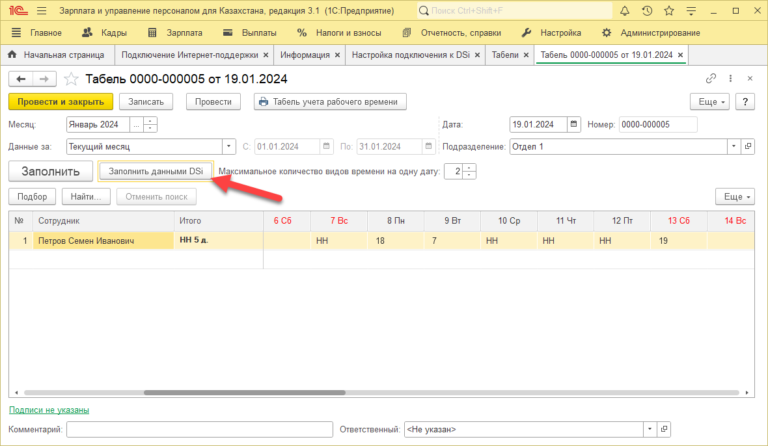Add this Табель document to favorites
This screenshot has width=768, height=446.
71,78
